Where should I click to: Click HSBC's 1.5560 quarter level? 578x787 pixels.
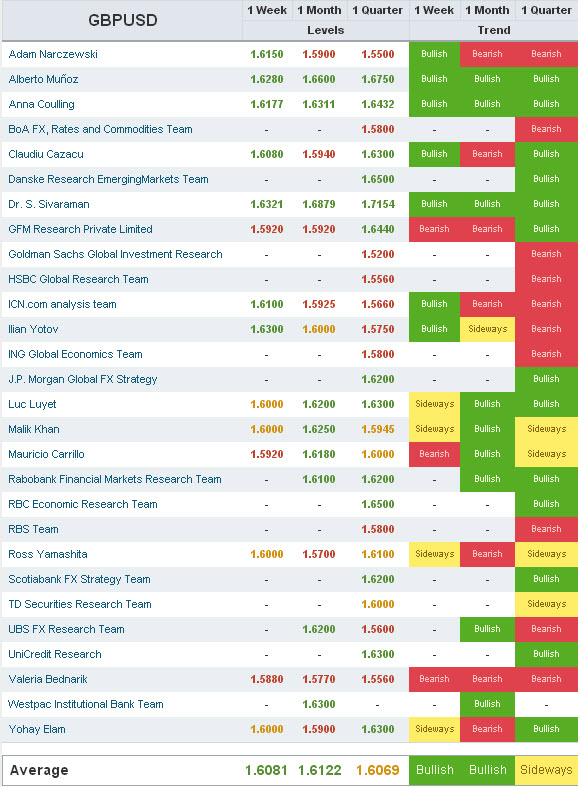point(378,280)
